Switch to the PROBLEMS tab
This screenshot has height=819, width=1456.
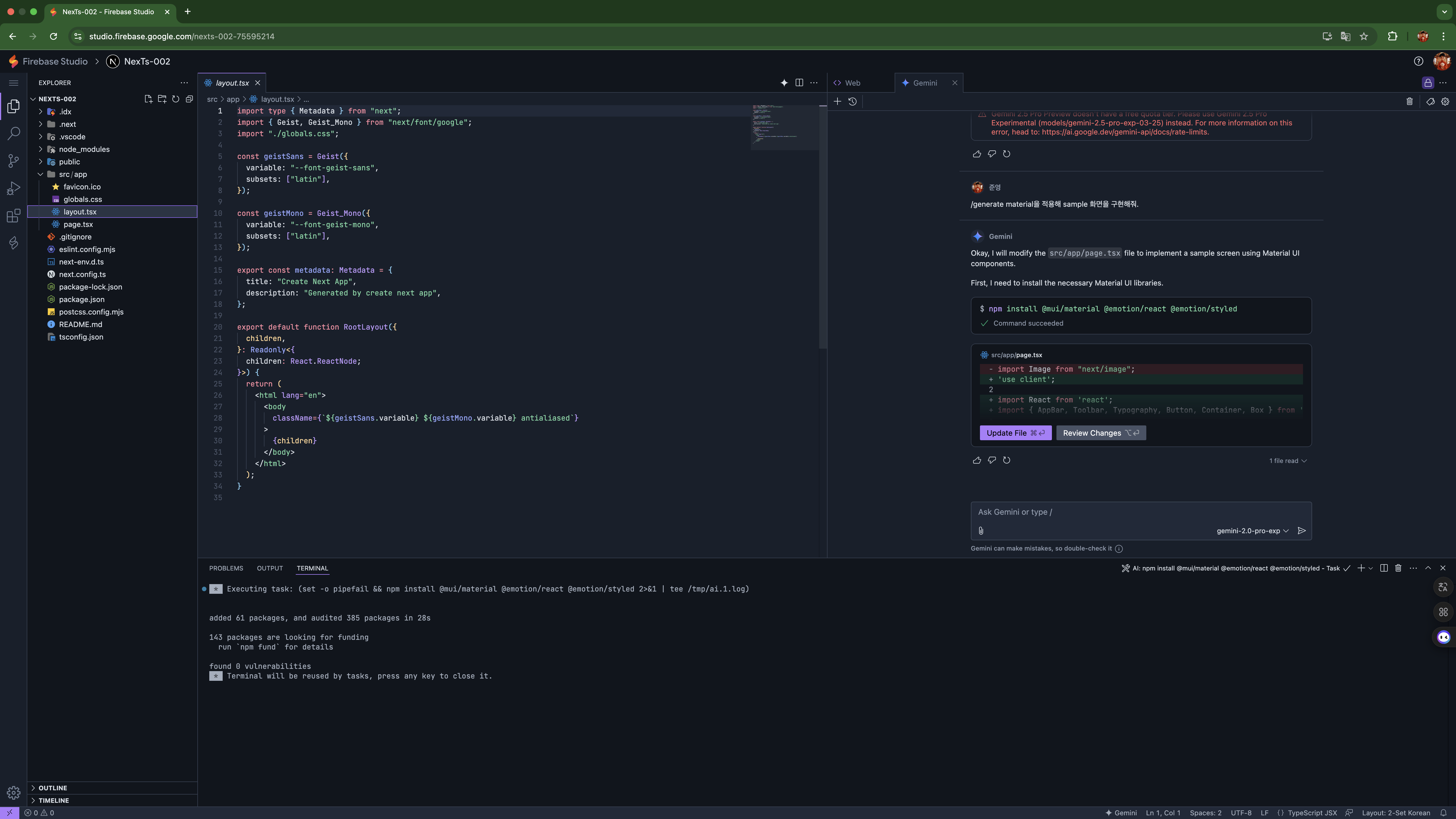[226, 568]
